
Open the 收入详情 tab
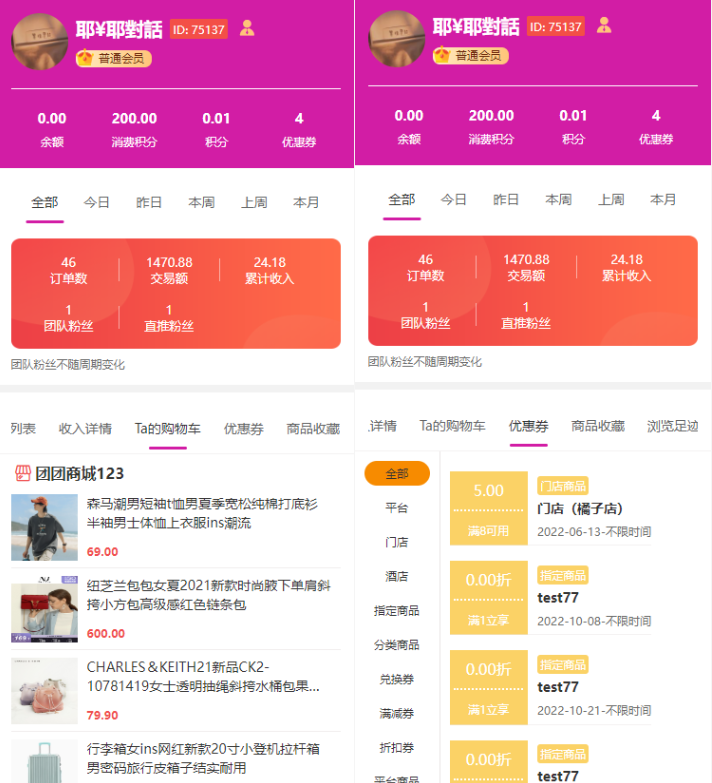[x=85, y=429]
